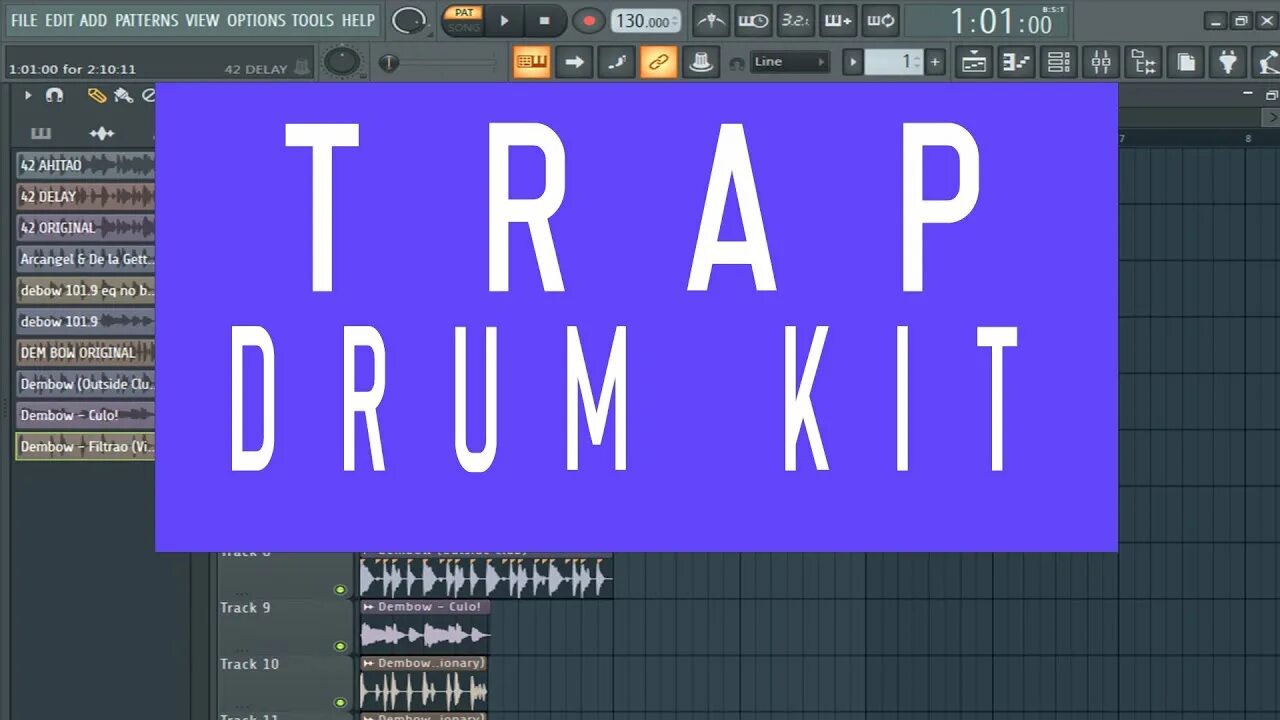Toggle the loop recording icon
Viewport: 1280px width, 720px height.
pos(880,20)
